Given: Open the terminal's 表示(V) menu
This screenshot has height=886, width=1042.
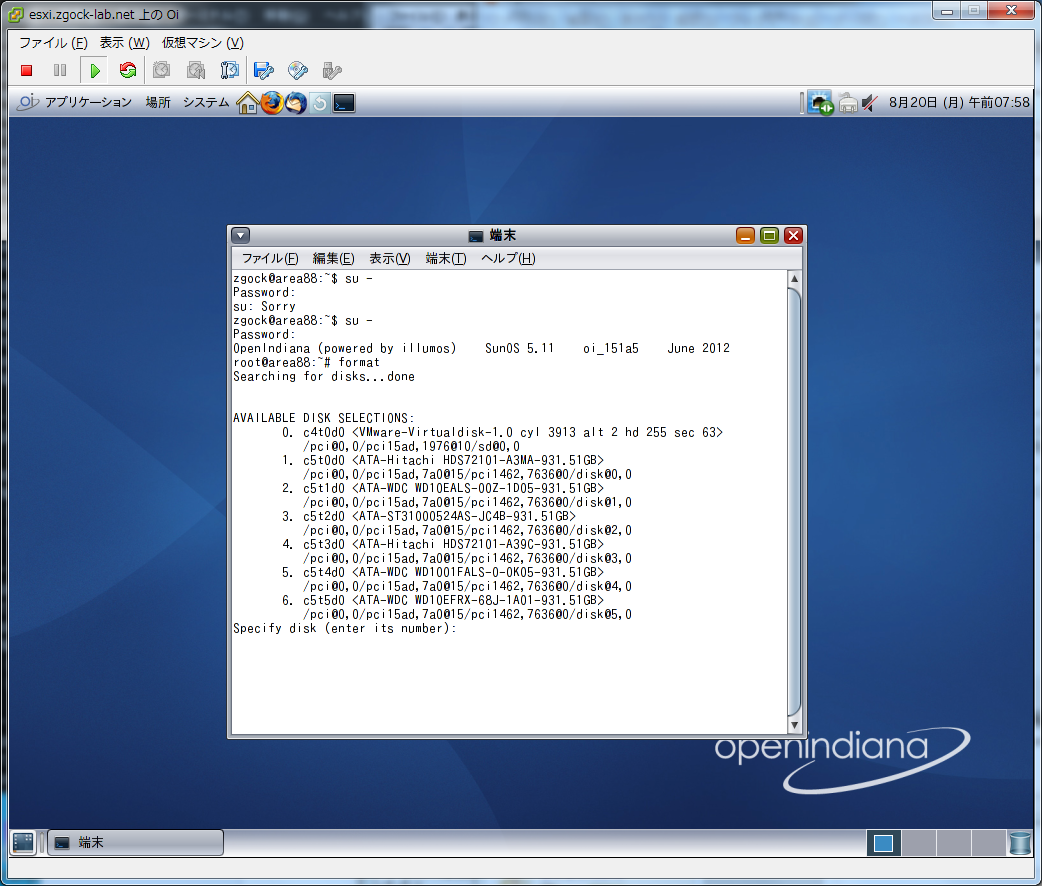Looking at the screenshot, I should coord(389,259).
